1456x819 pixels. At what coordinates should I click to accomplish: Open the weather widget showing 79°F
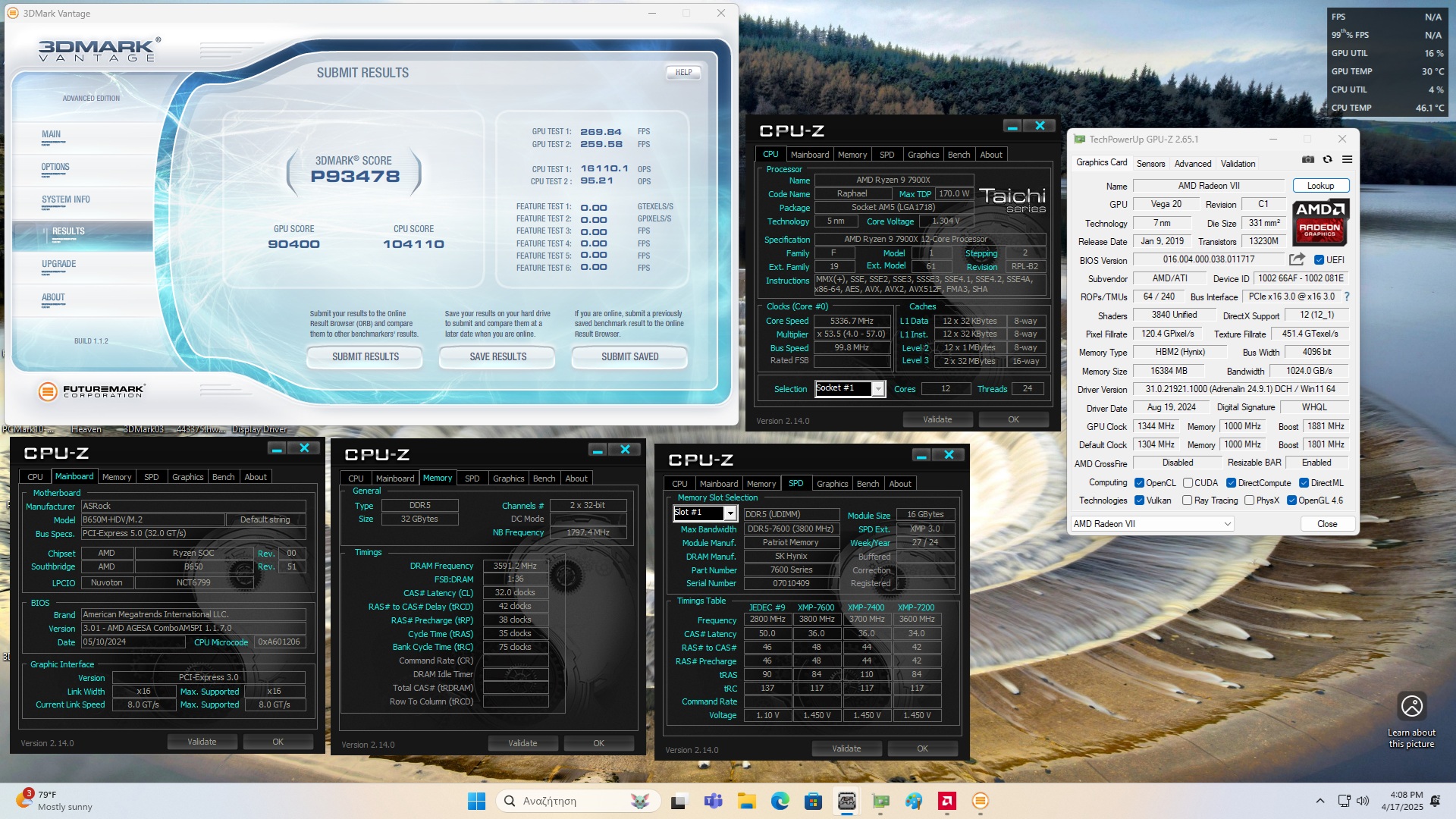pos(55,801)
